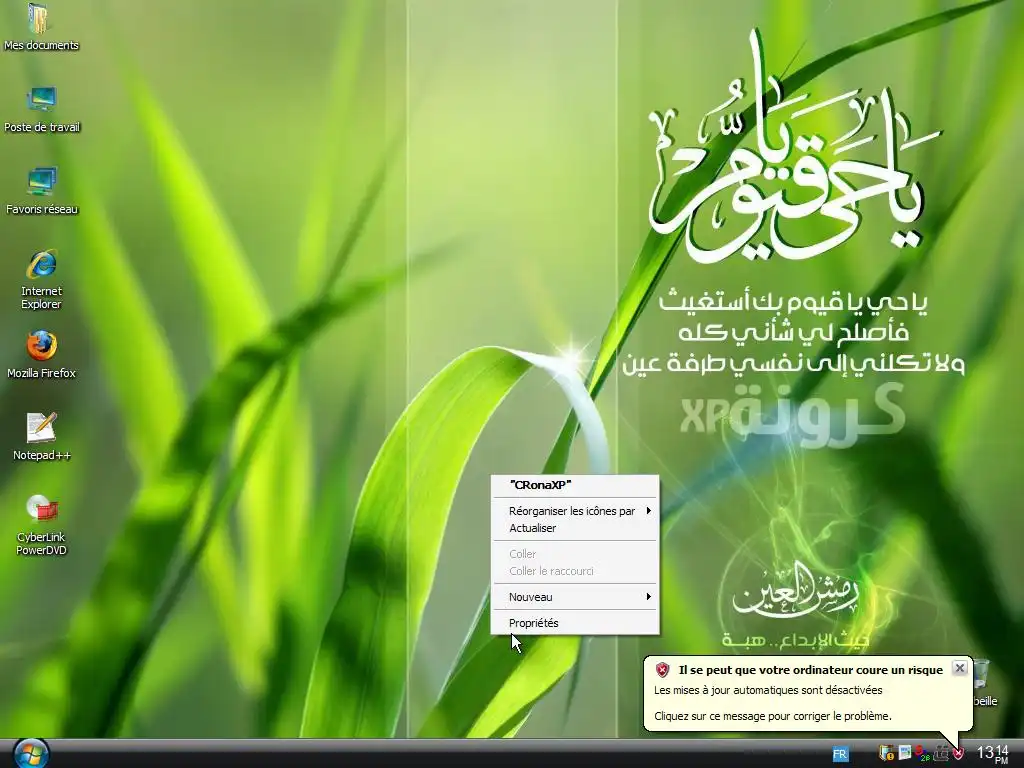Select the Notepad++ desktop icon
Image resolution: width=1024 pixels, height=768 pixels.
tap(42, 436)
